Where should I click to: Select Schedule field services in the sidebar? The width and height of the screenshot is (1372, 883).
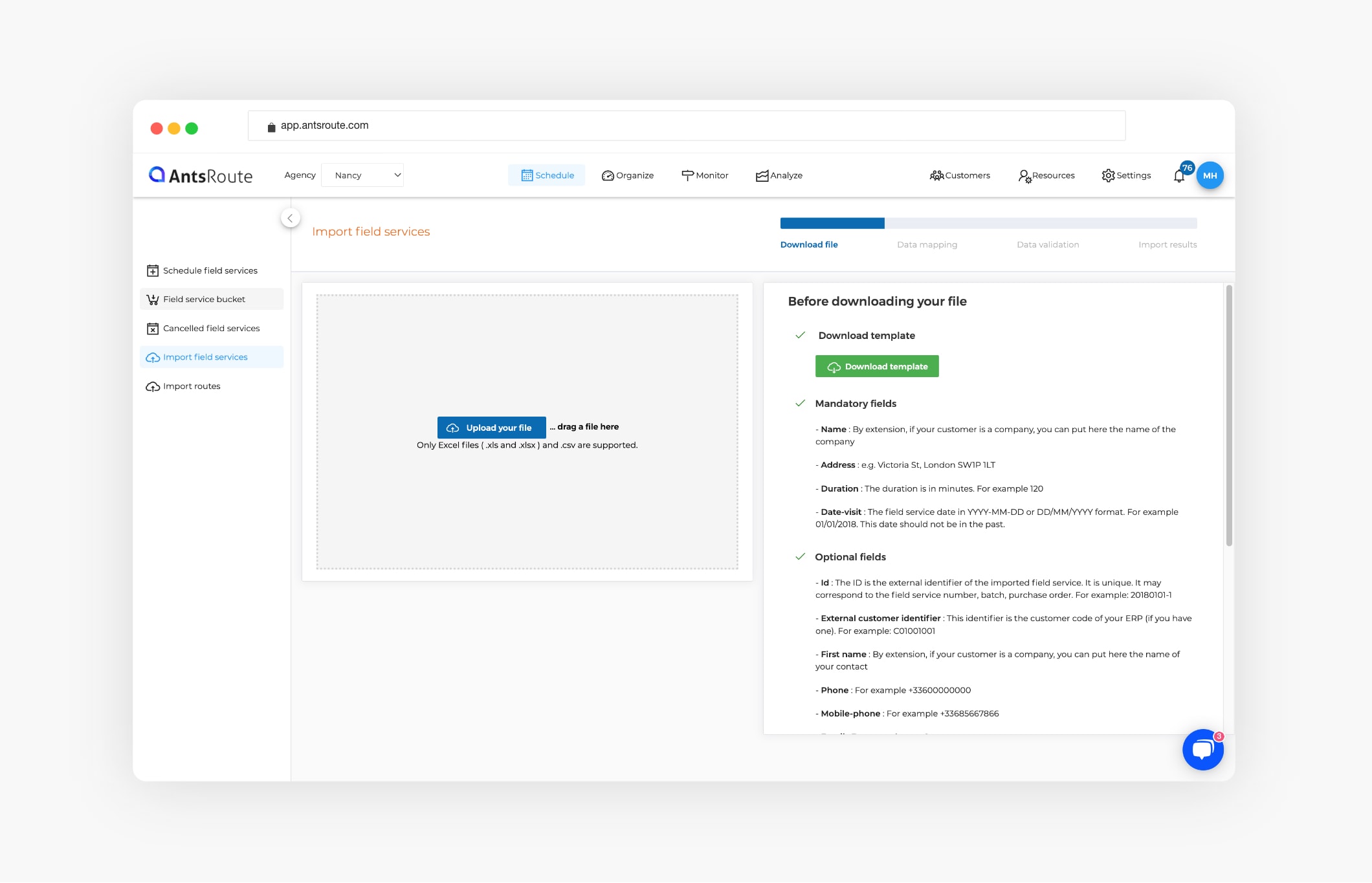(212, 270)
